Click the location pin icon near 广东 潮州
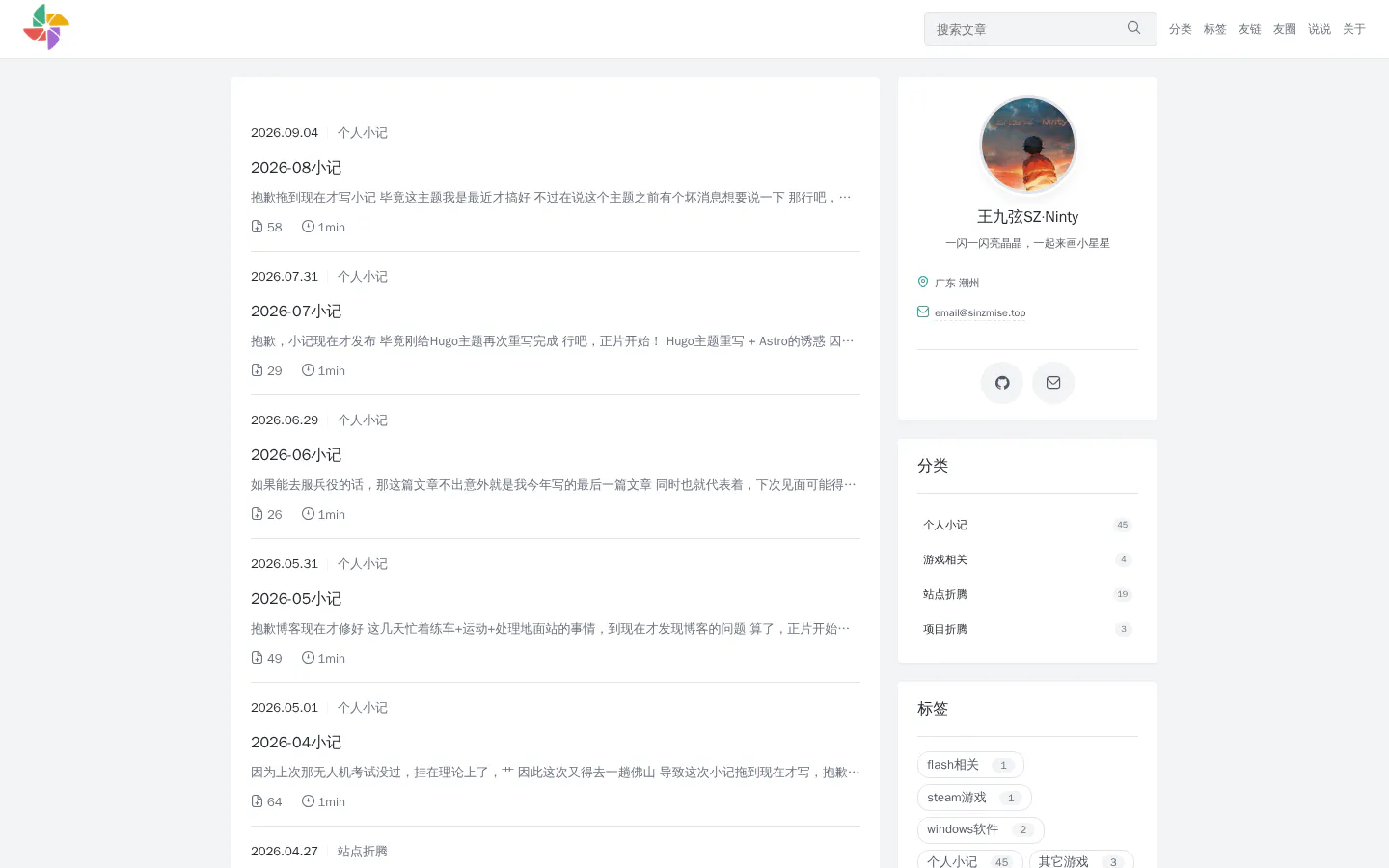Viewport: 1389px width, 868px height. [x=923, y=282]
